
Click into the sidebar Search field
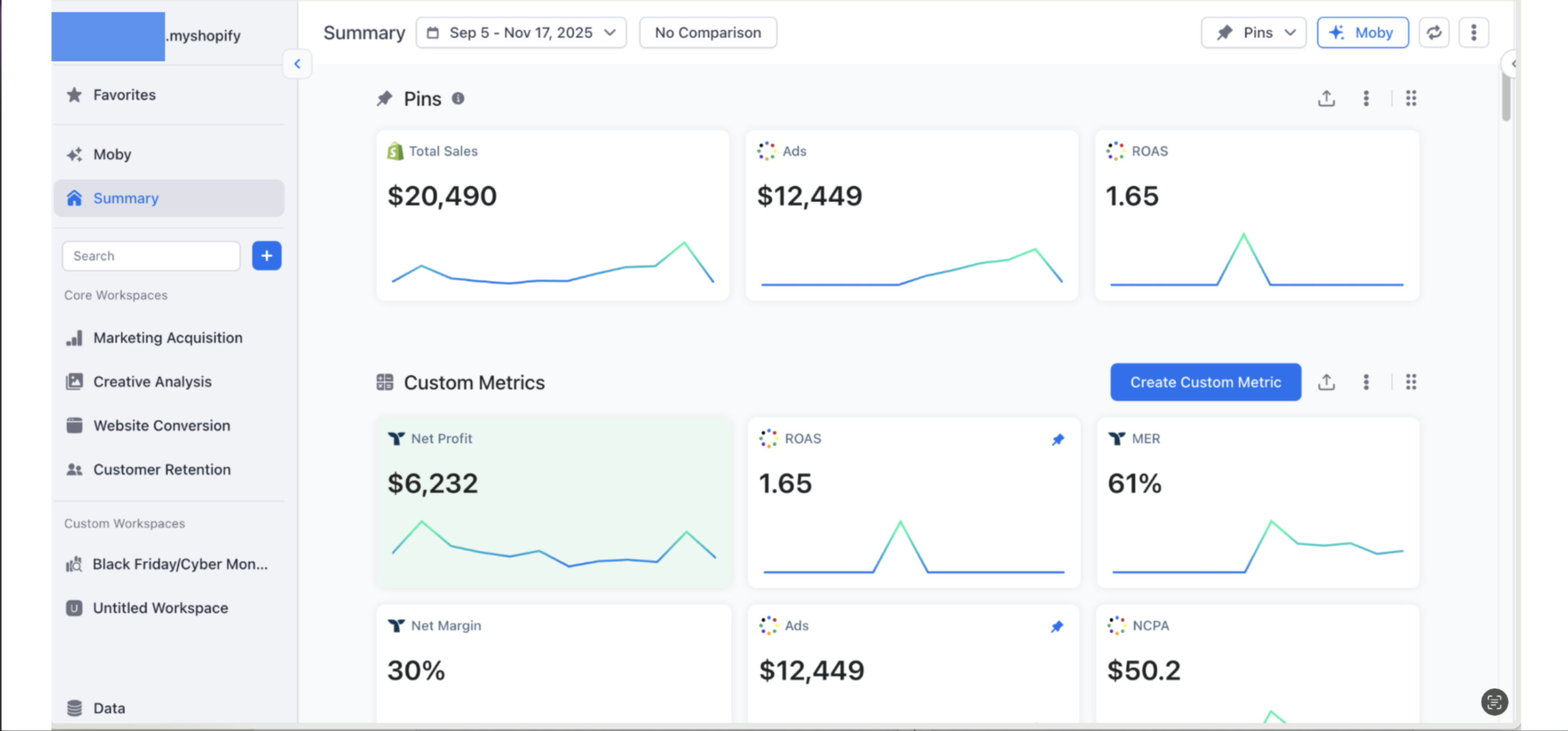pos(151,256)
